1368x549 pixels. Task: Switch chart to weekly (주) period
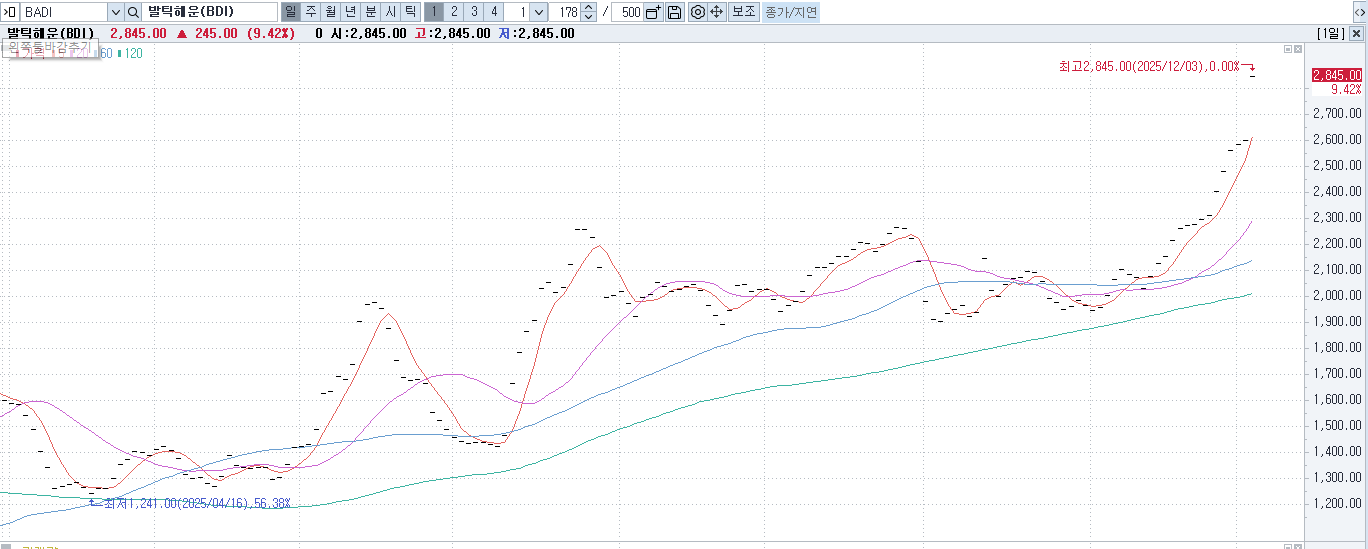pyautogui.click(x=310, y=12)
